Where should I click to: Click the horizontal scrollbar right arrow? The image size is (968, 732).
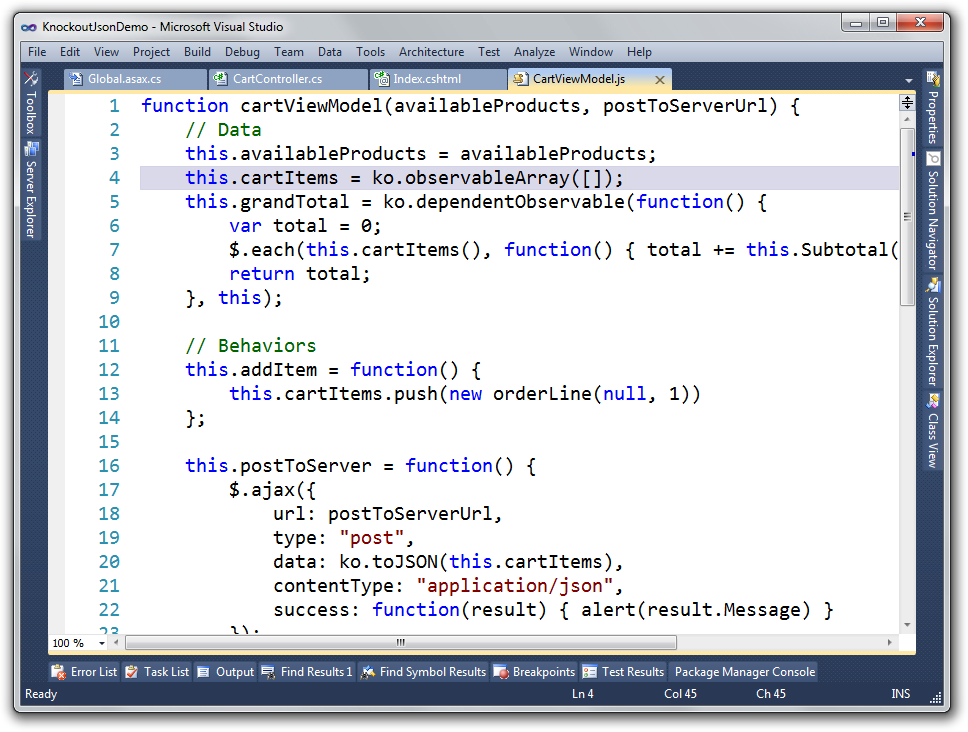(x=889, y=643)
